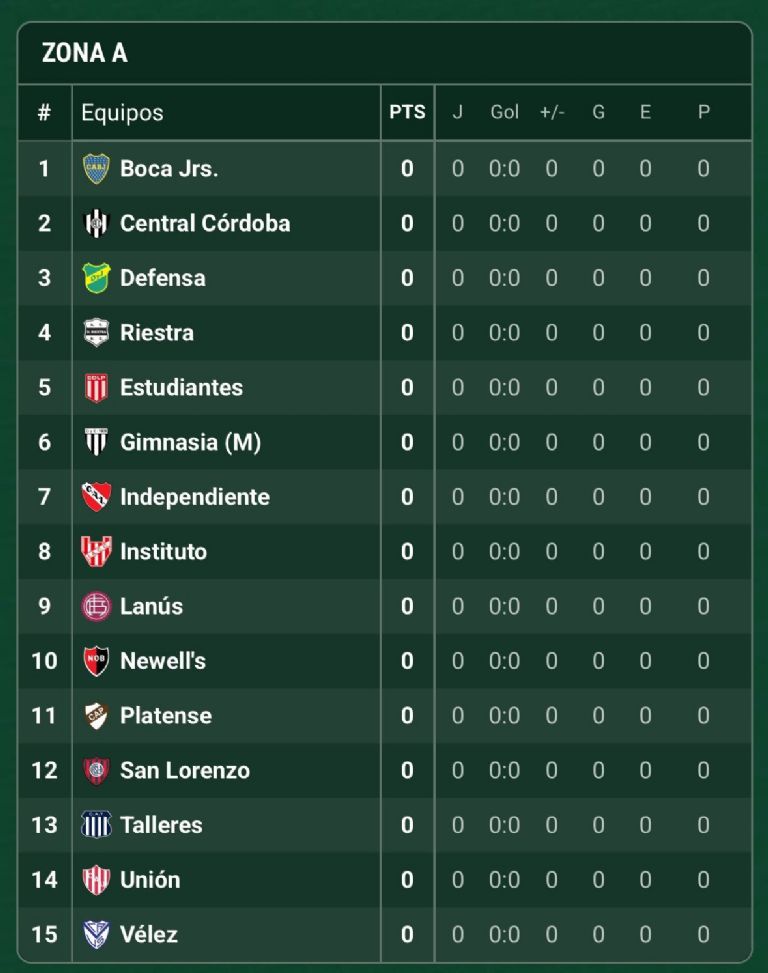This screenshot has height=973, width=768.
Task: Click the Vélez team crest
Action: [x=96, y=934]
